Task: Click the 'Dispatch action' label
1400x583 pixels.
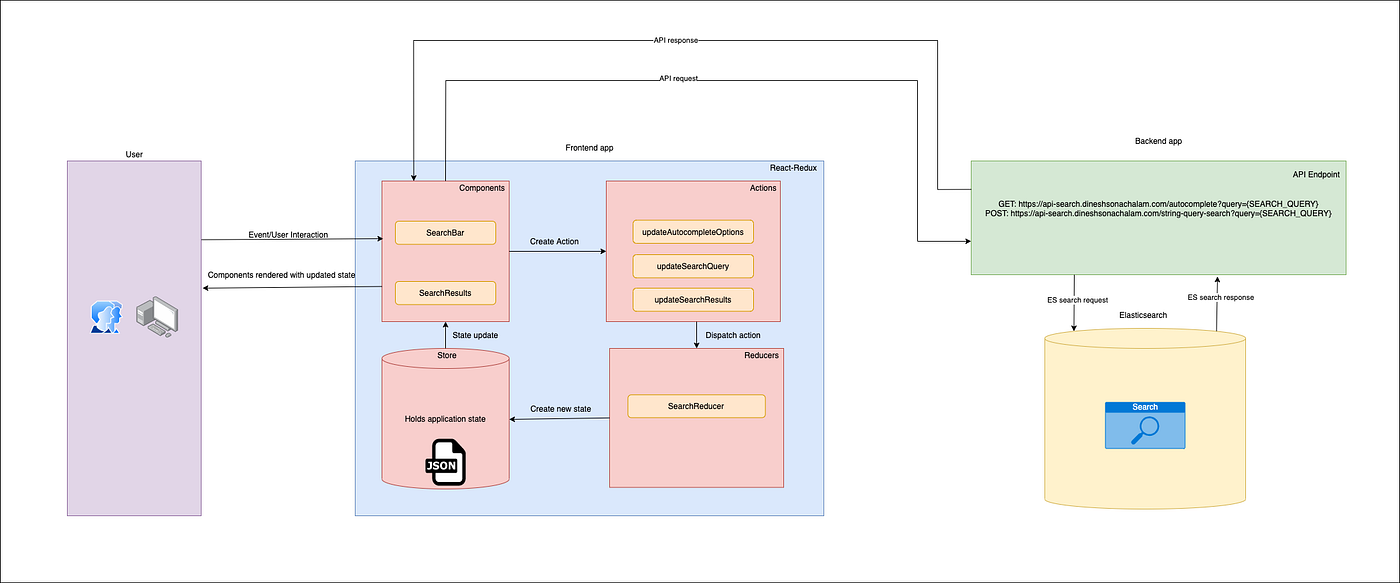Action: [x=733, y=334]
